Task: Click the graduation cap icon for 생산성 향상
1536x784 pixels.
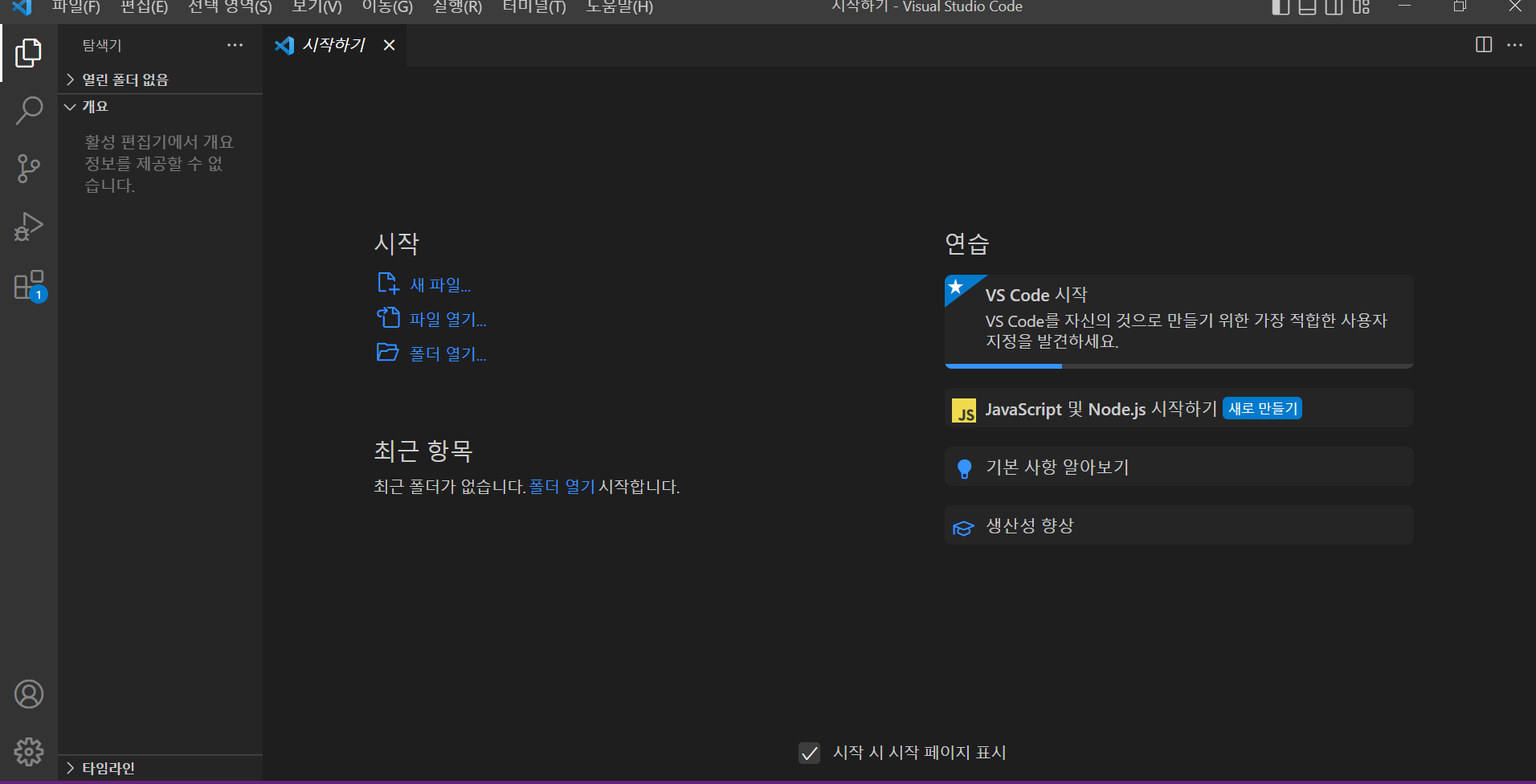Action: [x=963, y=528]
